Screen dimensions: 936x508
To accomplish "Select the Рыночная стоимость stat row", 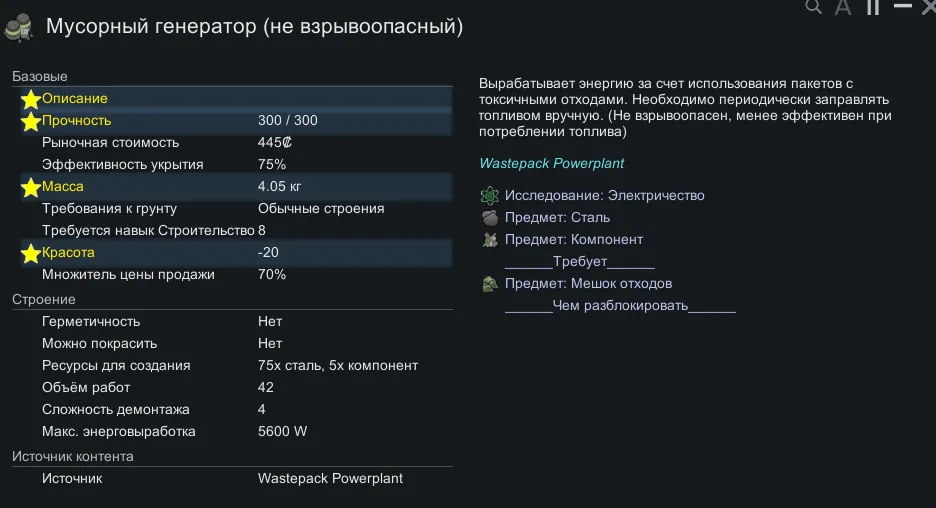I will click(x=232, y=143).
